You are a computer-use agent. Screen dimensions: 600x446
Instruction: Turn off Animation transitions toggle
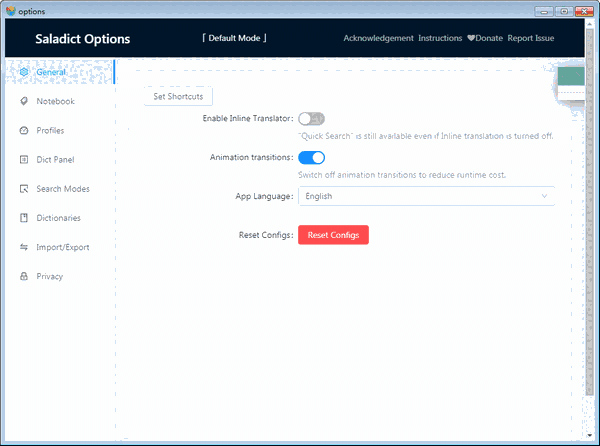pos(311,158)
